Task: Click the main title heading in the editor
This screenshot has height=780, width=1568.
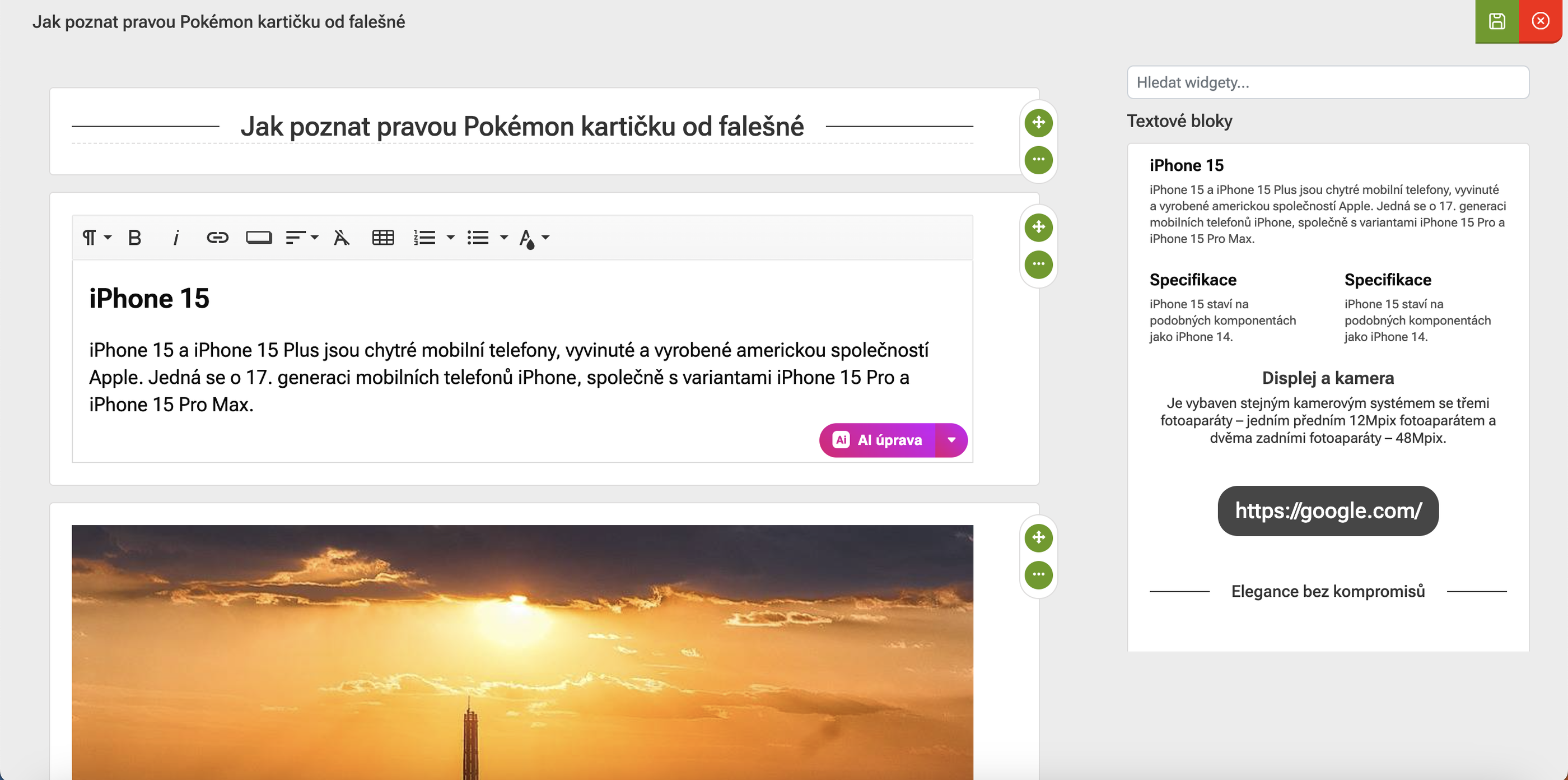Action: click(522, 127)
